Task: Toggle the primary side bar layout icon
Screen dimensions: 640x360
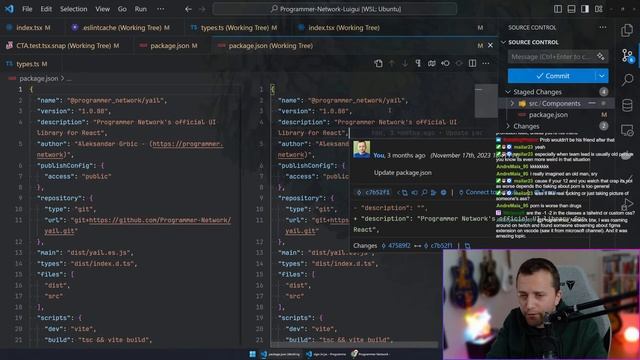Action: (558, 9)
